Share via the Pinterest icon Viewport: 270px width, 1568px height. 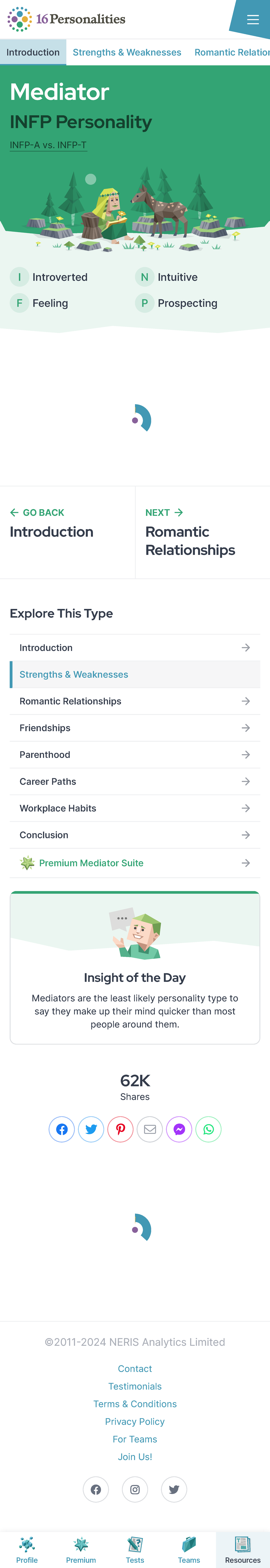click(120, 1129)
